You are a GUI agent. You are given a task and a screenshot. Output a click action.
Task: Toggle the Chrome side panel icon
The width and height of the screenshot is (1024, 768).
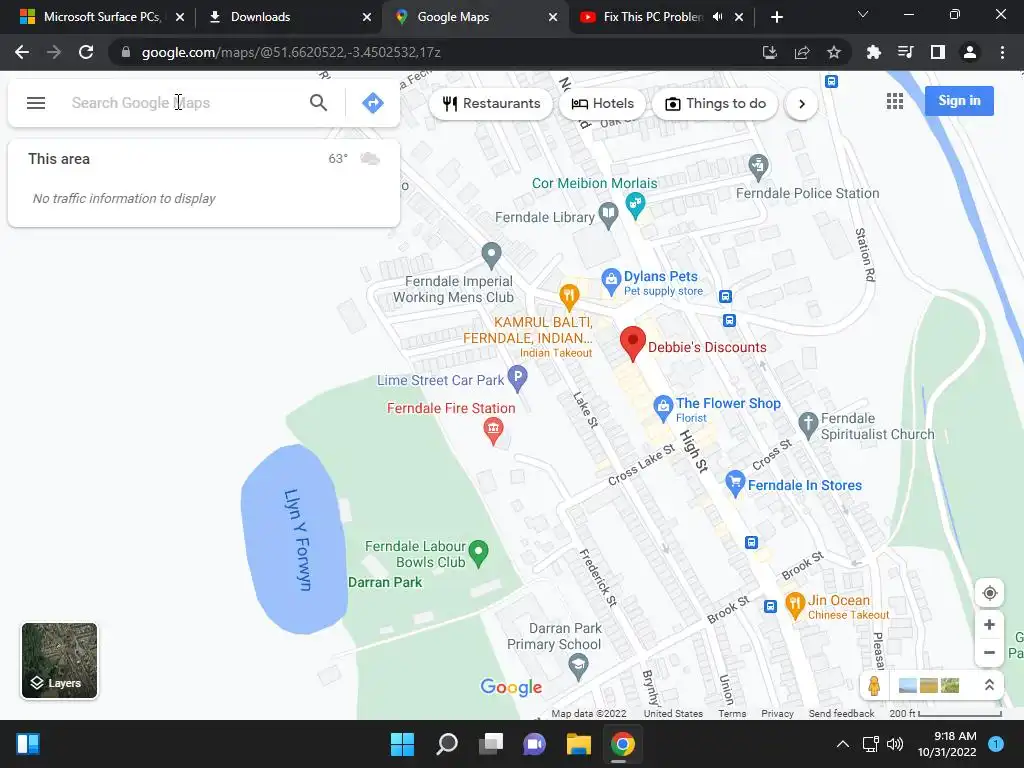coord(938,52)
